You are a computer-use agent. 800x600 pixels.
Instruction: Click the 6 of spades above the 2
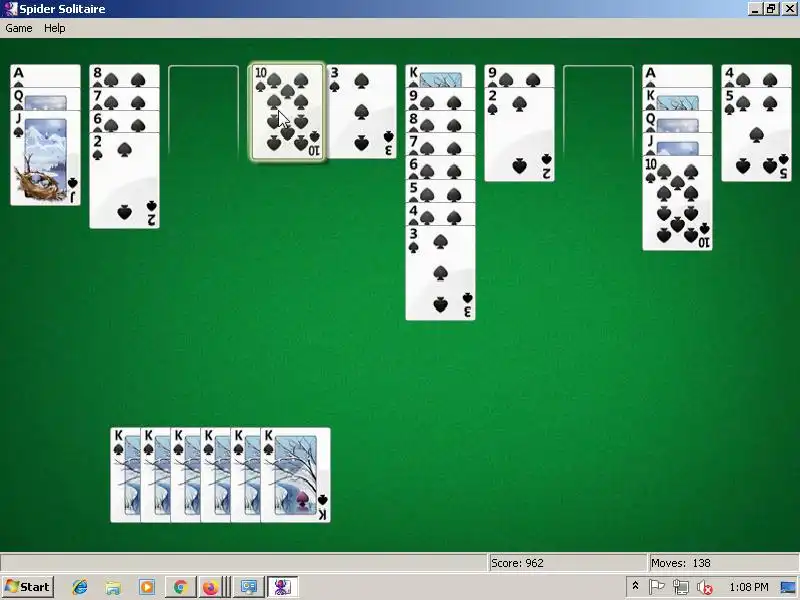[124, 122]
